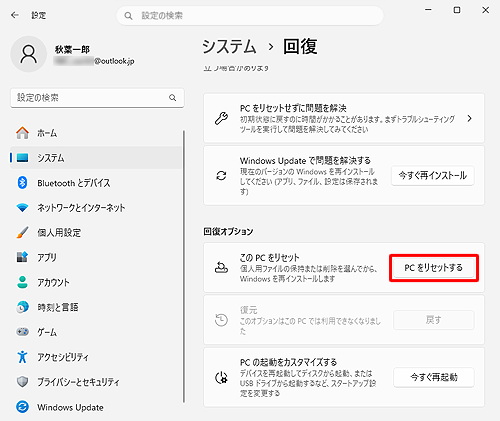The height and width of the screenshot is (421, 500).
Task: Click the sidebar search magnifier icon
Action: point(172,98)
